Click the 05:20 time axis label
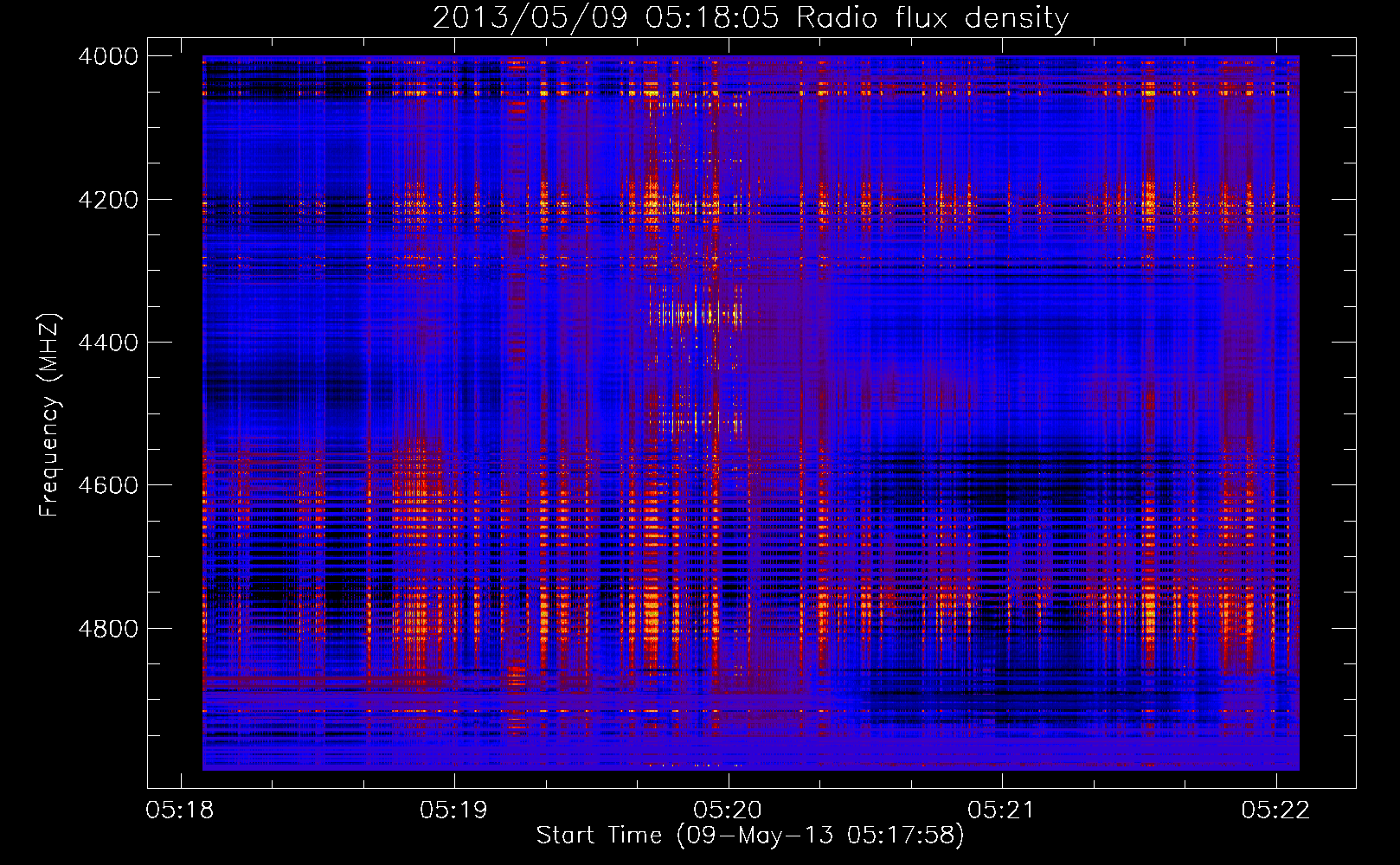 728,811
